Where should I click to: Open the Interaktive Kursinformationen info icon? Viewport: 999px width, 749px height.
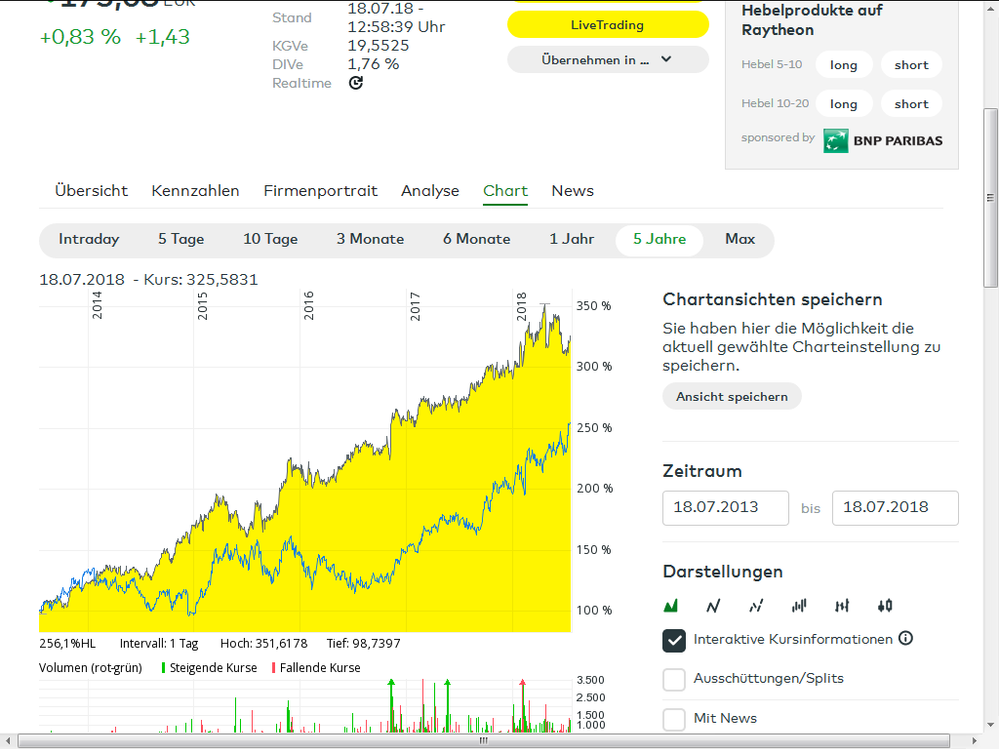click(x=906, y=639)
